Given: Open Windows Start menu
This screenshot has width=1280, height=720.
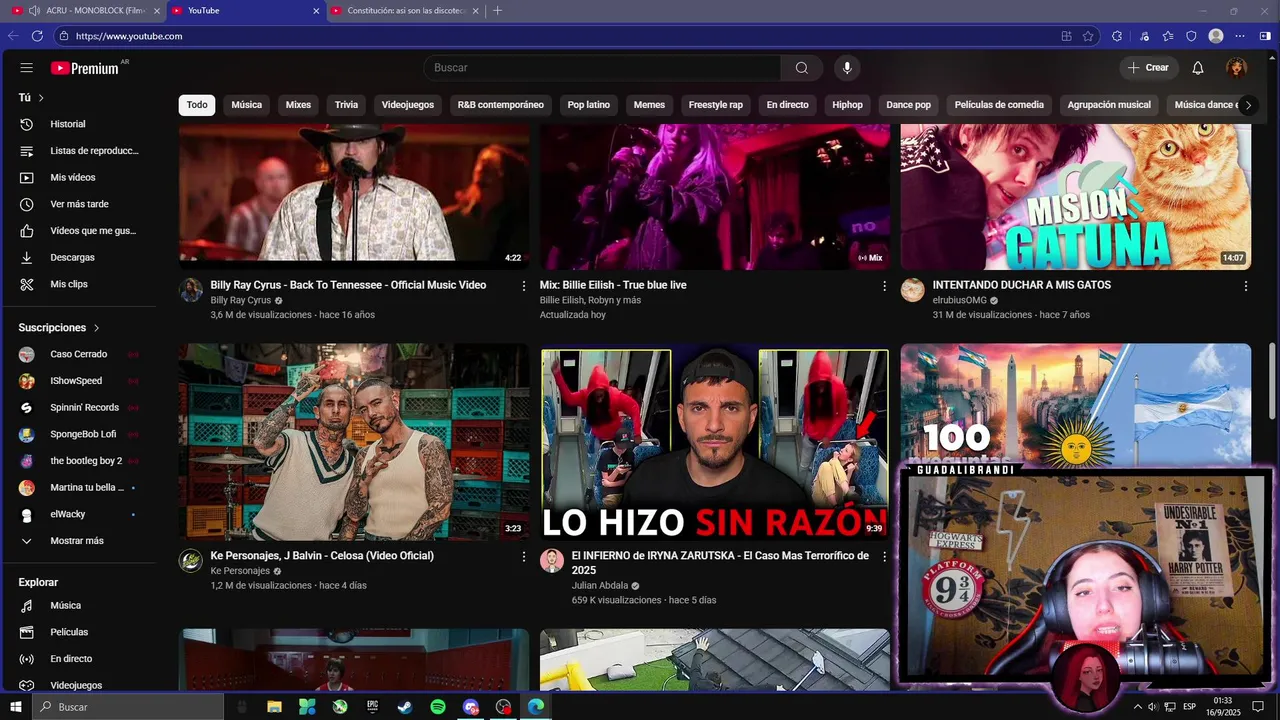Looking at the screenshot, I should coord(15,707).
